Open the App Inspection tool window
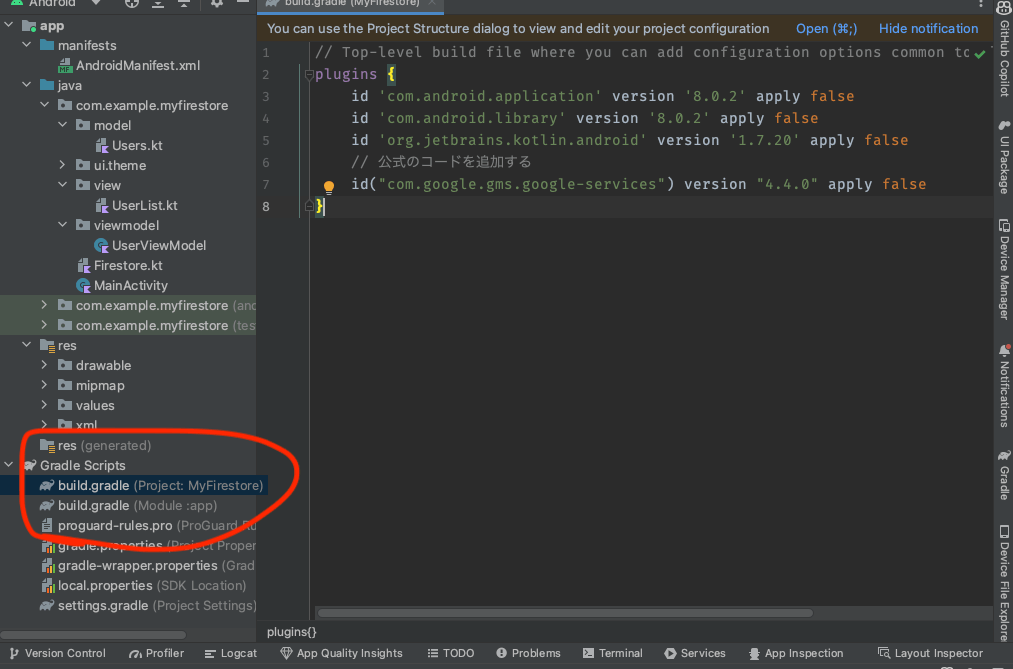The width and height of the screenshot is (1013, 669). pyautogui.click(x=796, y=654)
